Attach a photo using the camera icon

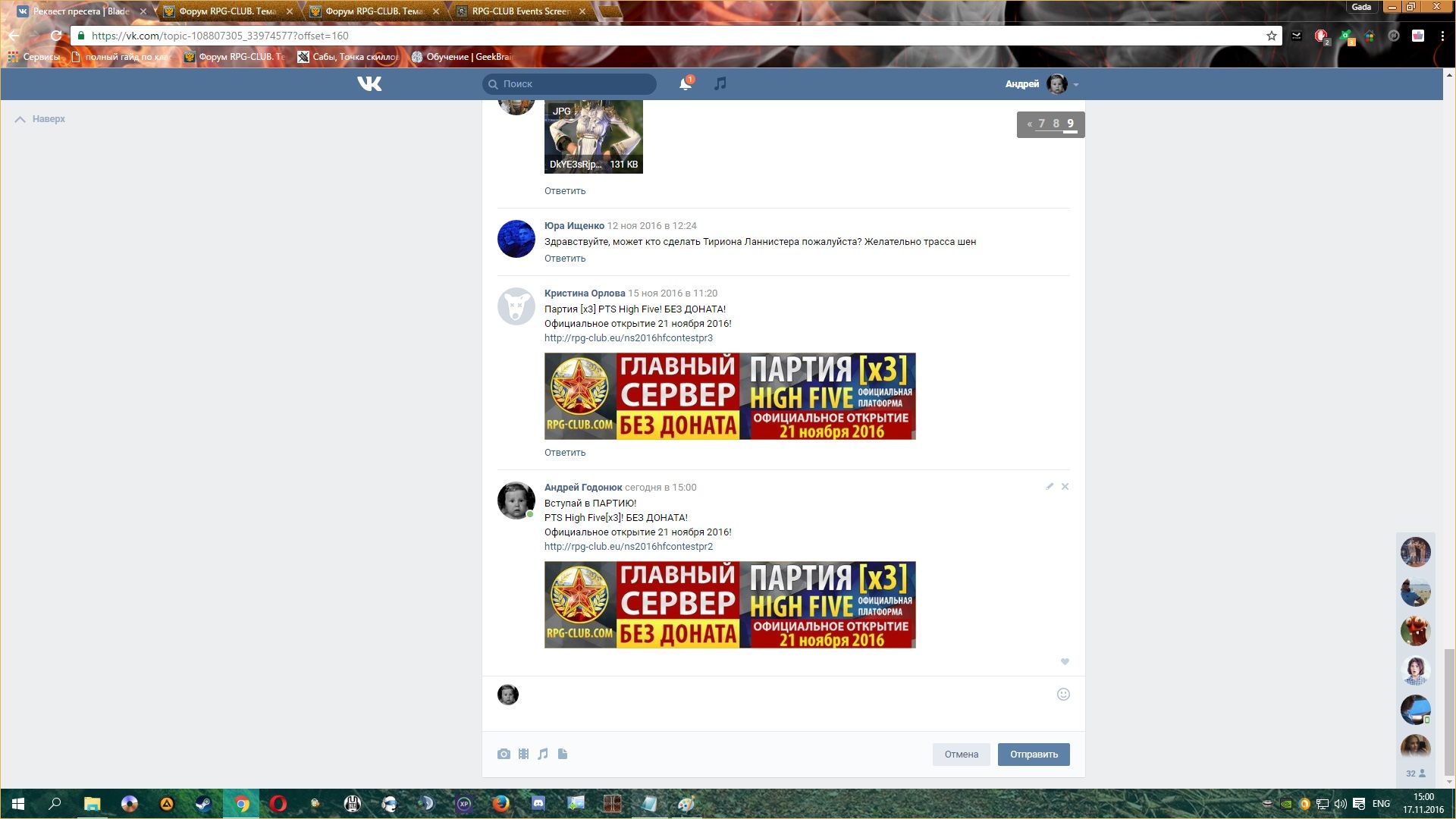[x=504, y=754]
